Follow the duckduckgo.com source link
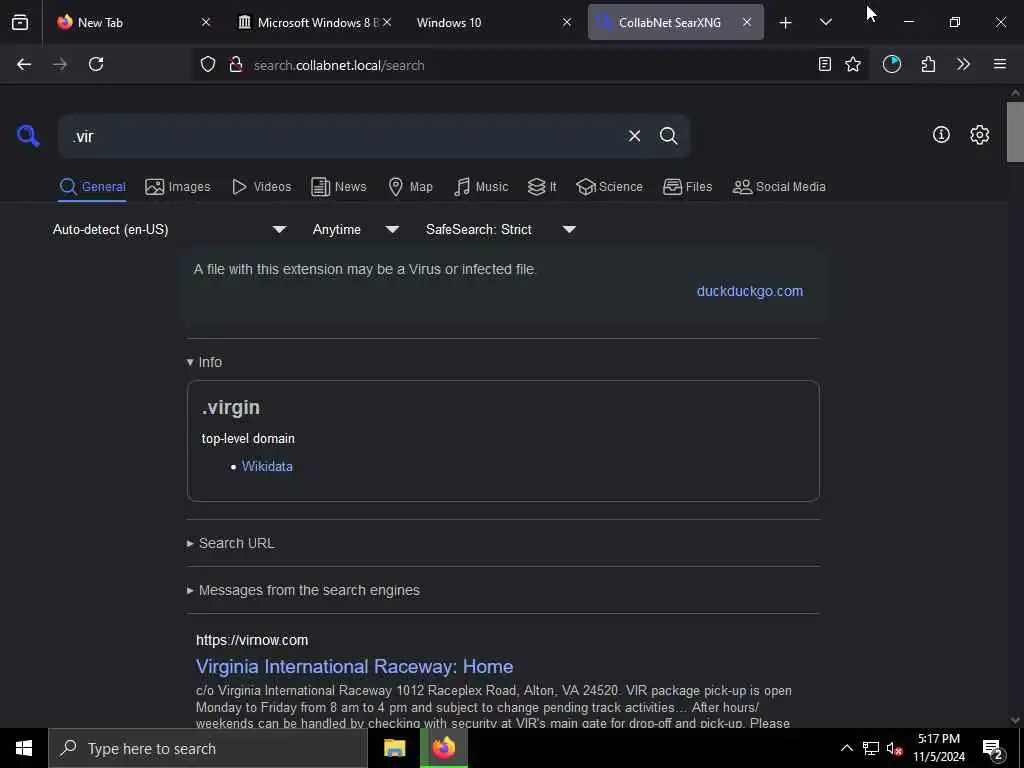1024x768 pixels. click(x=750, y=291)
